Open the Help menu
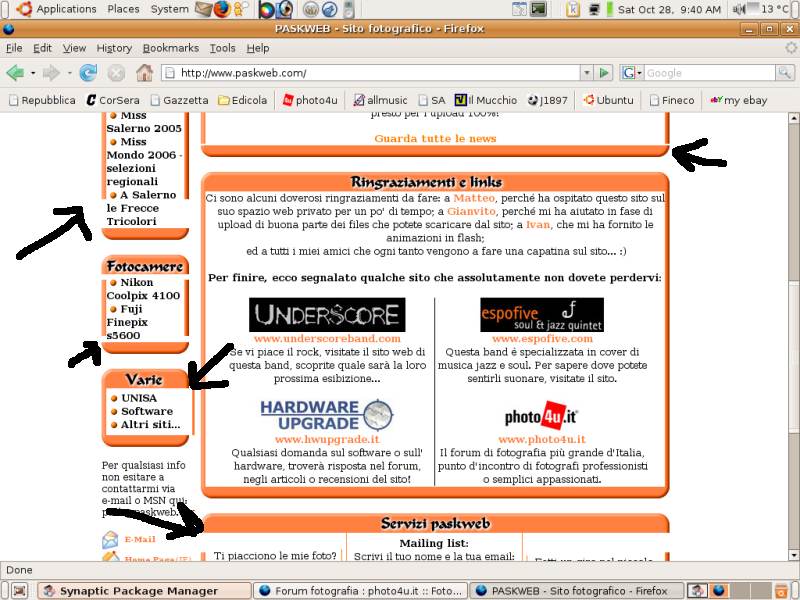This screenshot has height=600, width=800. pyautogui.click(x=258, y=48)
